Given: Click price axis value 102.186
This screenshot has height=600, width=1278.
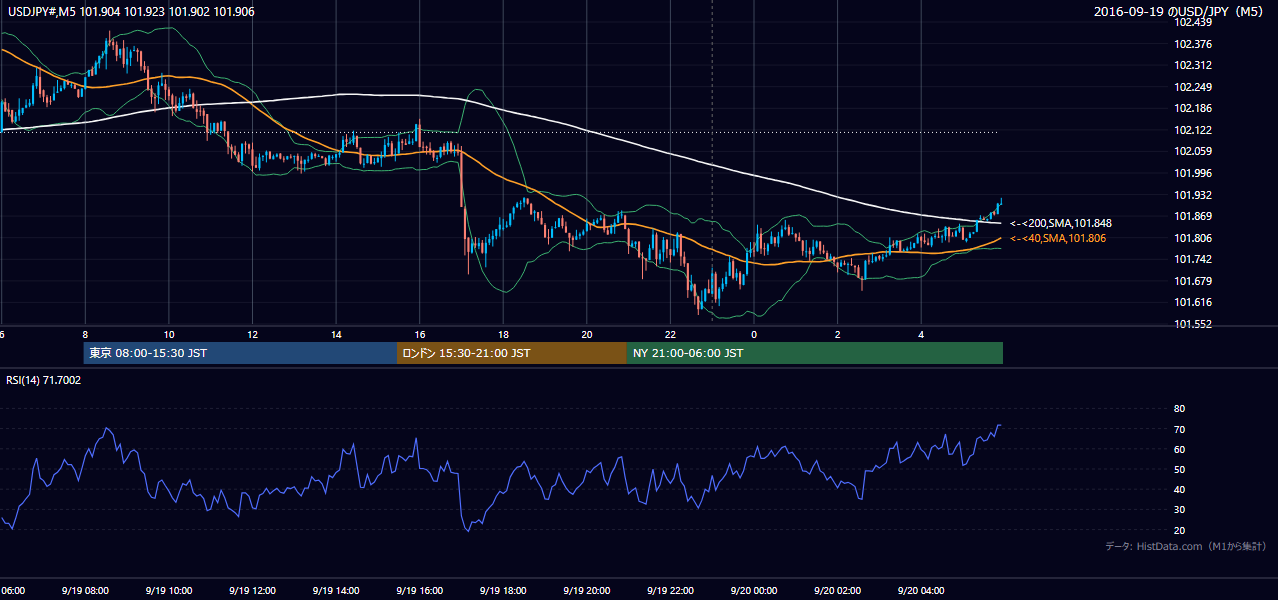Looking at the screenshot, I should coord(1193,108).
